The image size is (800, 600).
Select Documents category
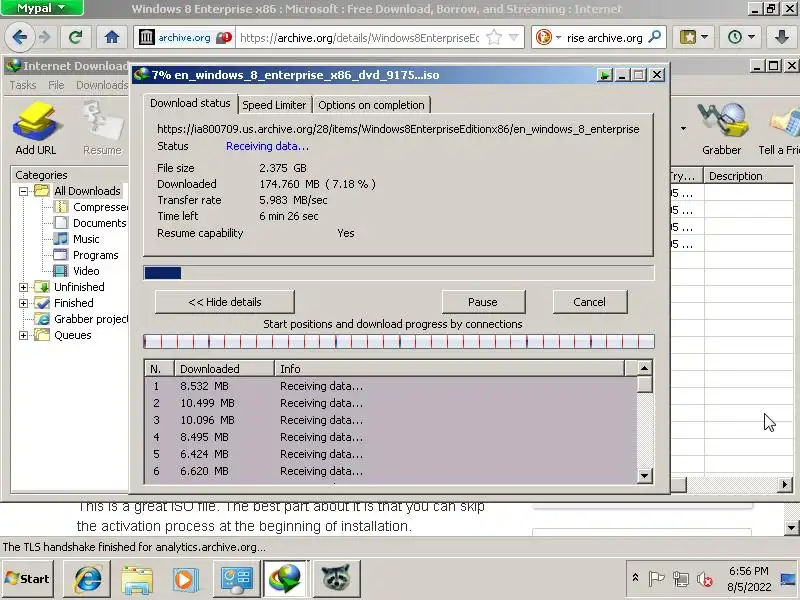pyautogui.click(x=99, y=223)
